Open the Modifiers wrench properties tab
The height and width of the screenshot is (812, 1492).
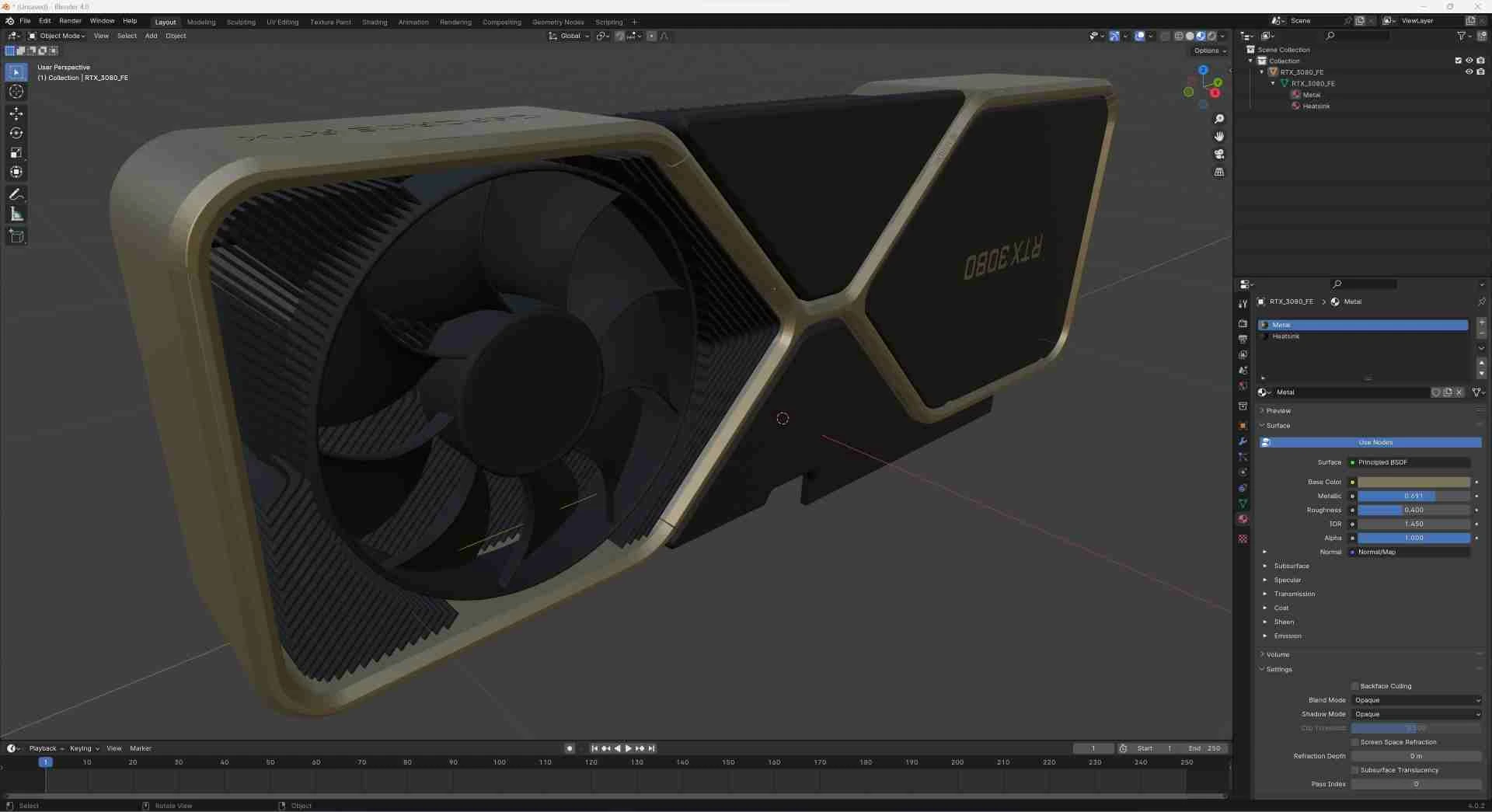click(x=1243, y=441)
